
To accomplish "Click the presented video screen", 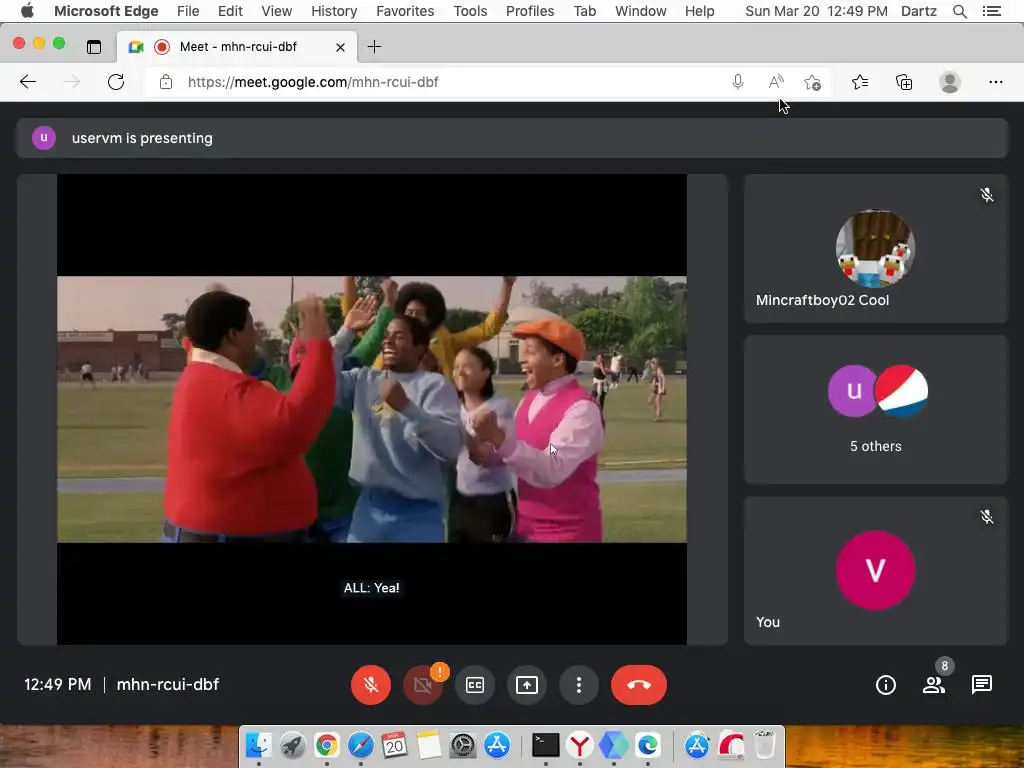I will click(x=372, y=409).
